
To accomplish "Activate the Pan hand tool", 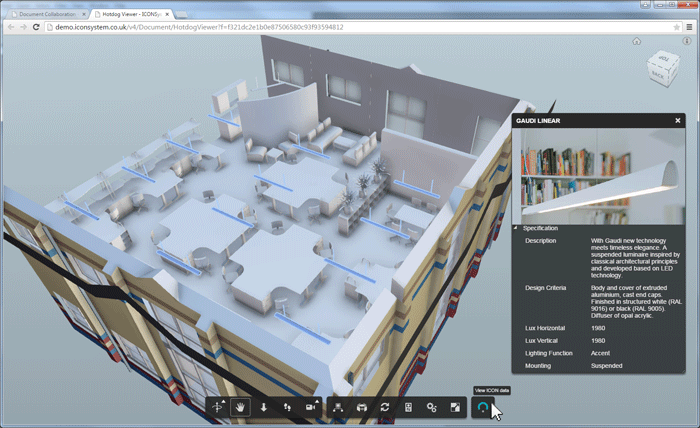I will point(240,407).
